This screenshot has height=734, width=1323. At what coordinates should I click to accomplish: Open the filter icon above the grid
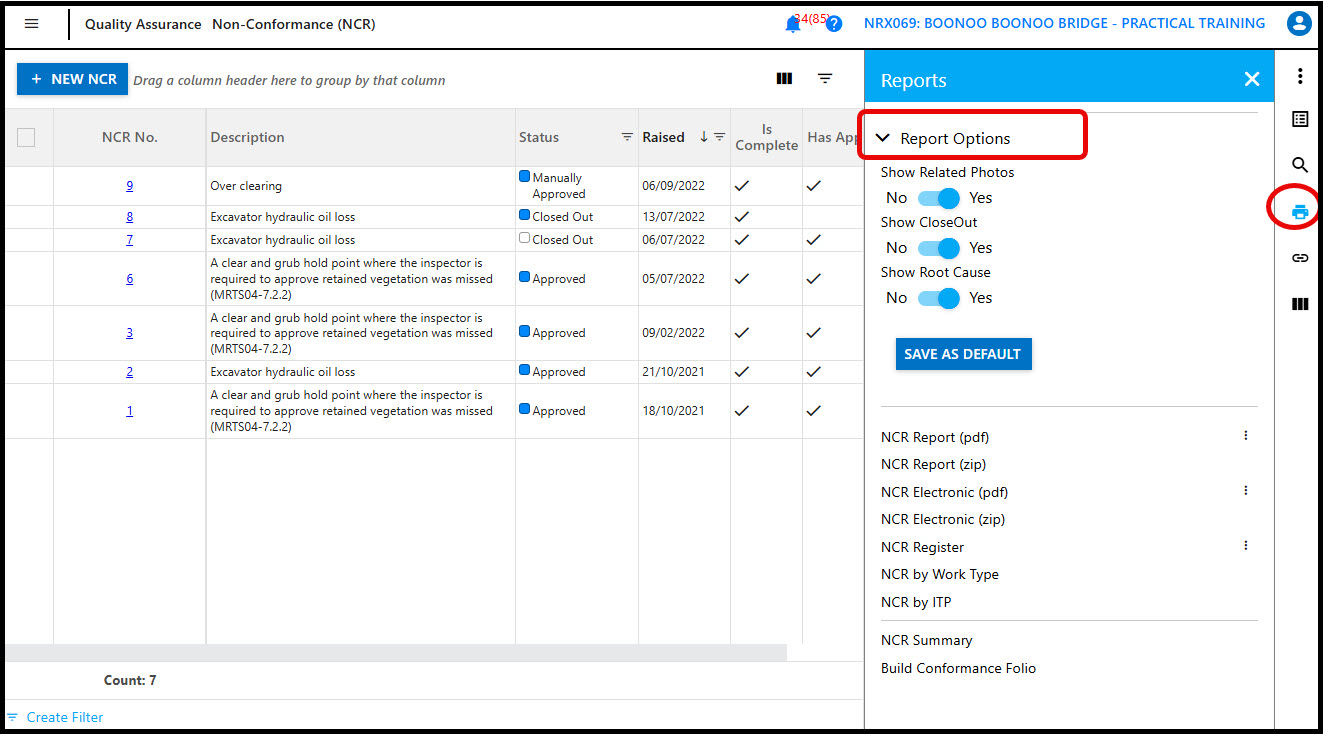coord(825,79)
